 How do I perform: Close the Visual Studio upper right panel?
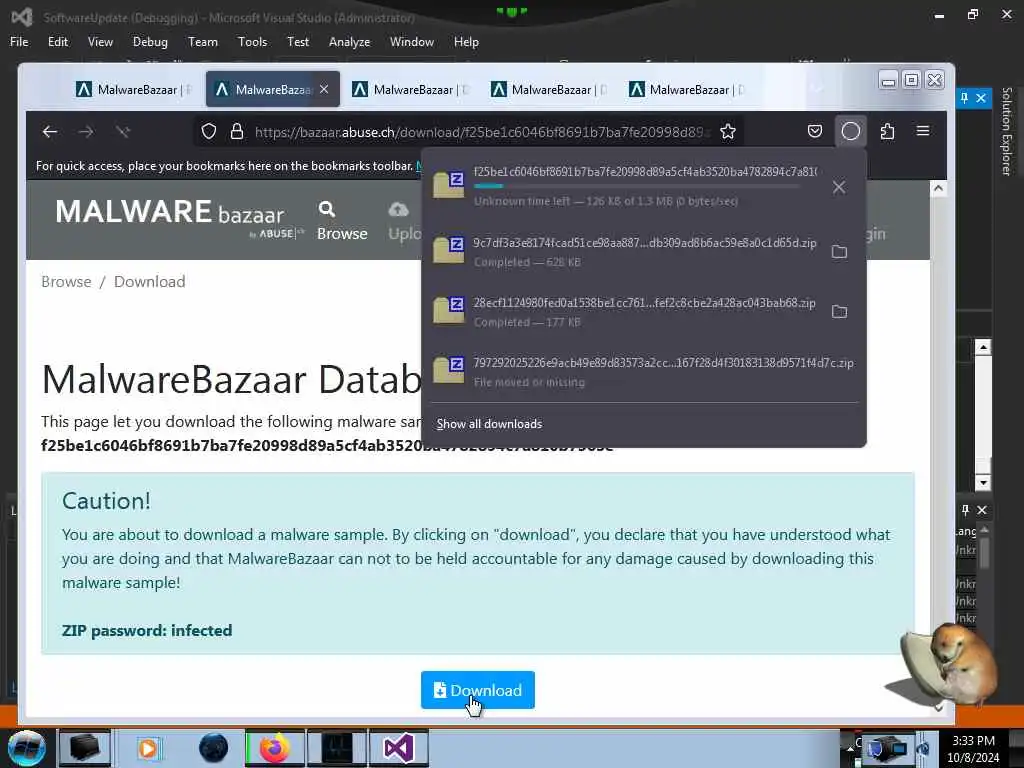point(981,98)
